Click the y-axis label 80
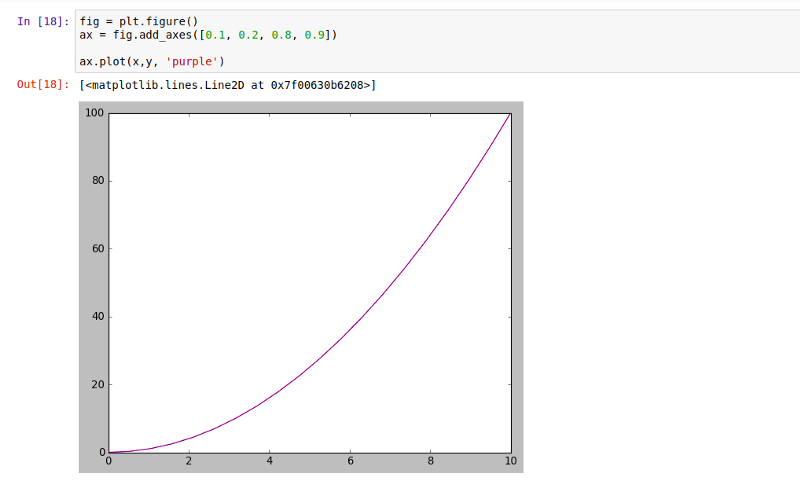Image resolution: width=800 pixels, height=484 pixels. click(x=98, y=181)
